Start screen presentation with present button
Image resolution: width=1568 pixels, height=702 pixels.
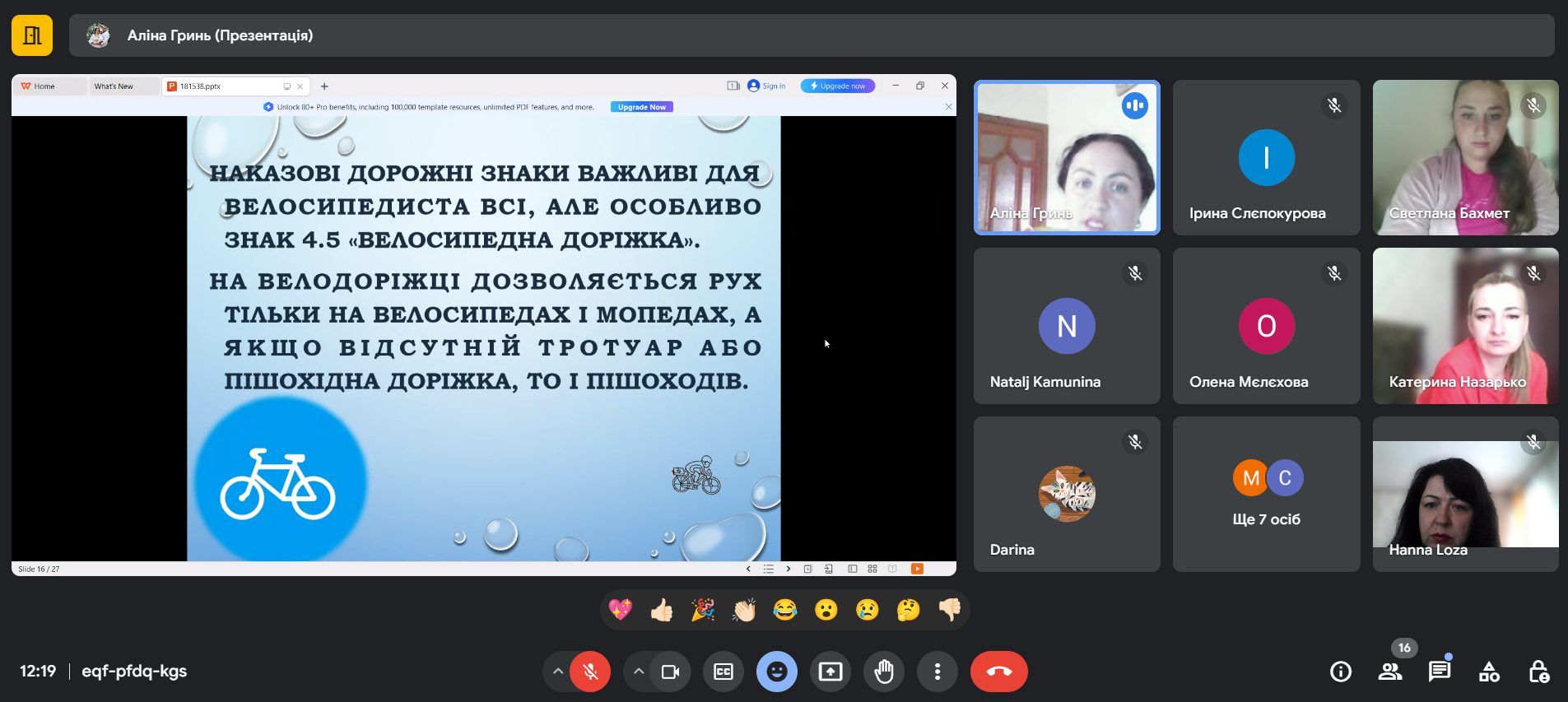[830, 672]
